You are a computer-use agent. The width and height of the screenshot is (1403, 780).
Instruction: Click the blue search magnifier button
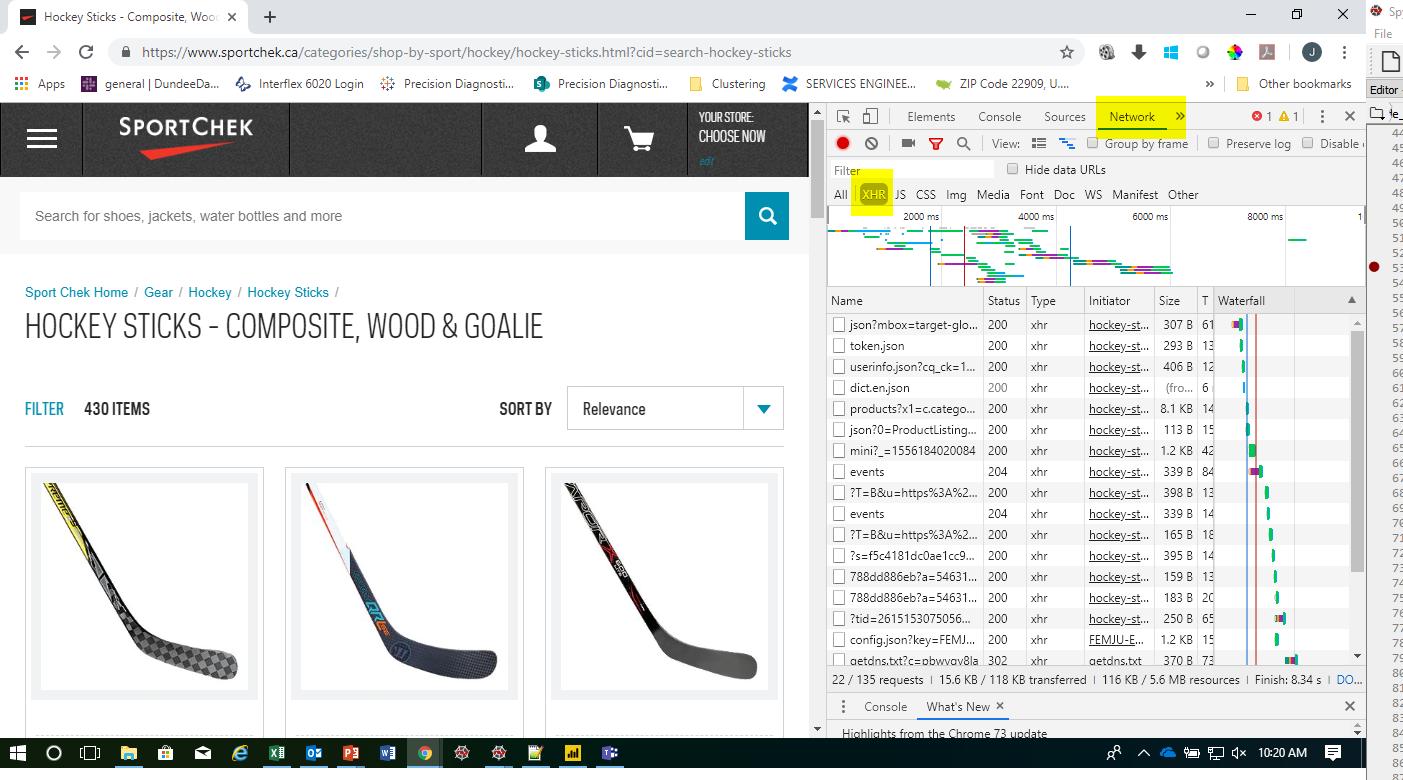point(767,216)
